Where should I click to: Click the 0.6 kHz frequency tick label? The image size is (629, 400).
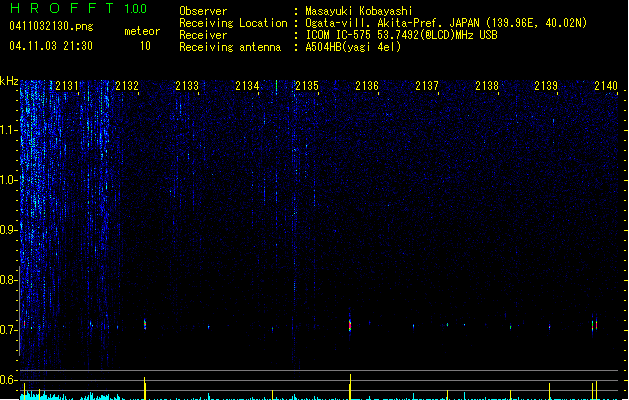pyautogui.click(x=8, y=380)
